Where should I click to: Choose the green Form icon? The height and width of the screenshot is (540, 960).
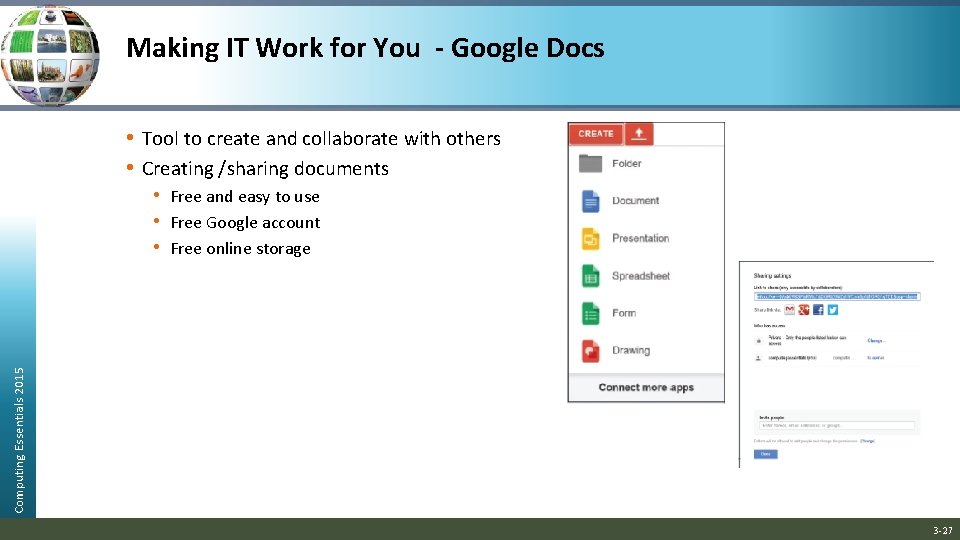[590, 313]
